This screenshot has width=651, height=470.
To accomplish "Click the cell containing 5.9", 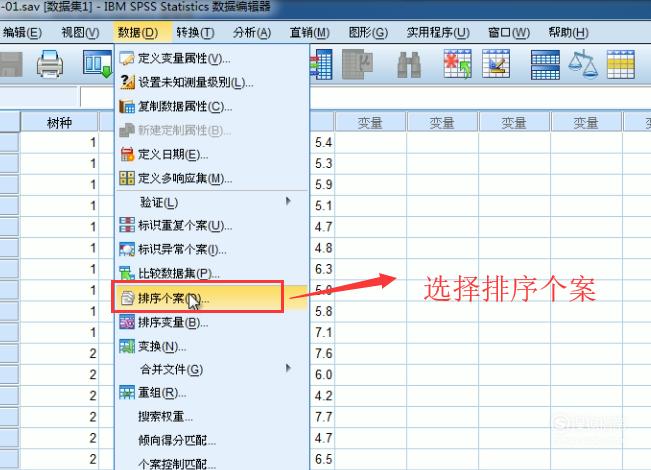I will pyautogui.click(x=322, y=184).
